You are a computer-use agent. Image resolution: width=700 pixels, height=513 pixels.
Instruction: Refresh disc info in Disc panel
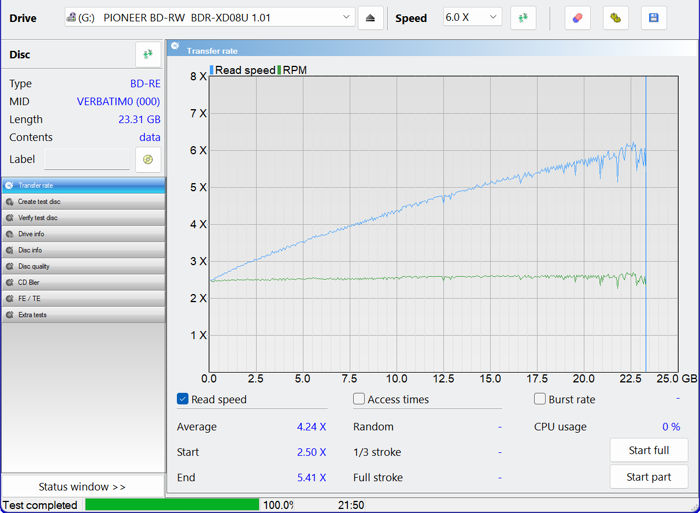pos(148,55)
